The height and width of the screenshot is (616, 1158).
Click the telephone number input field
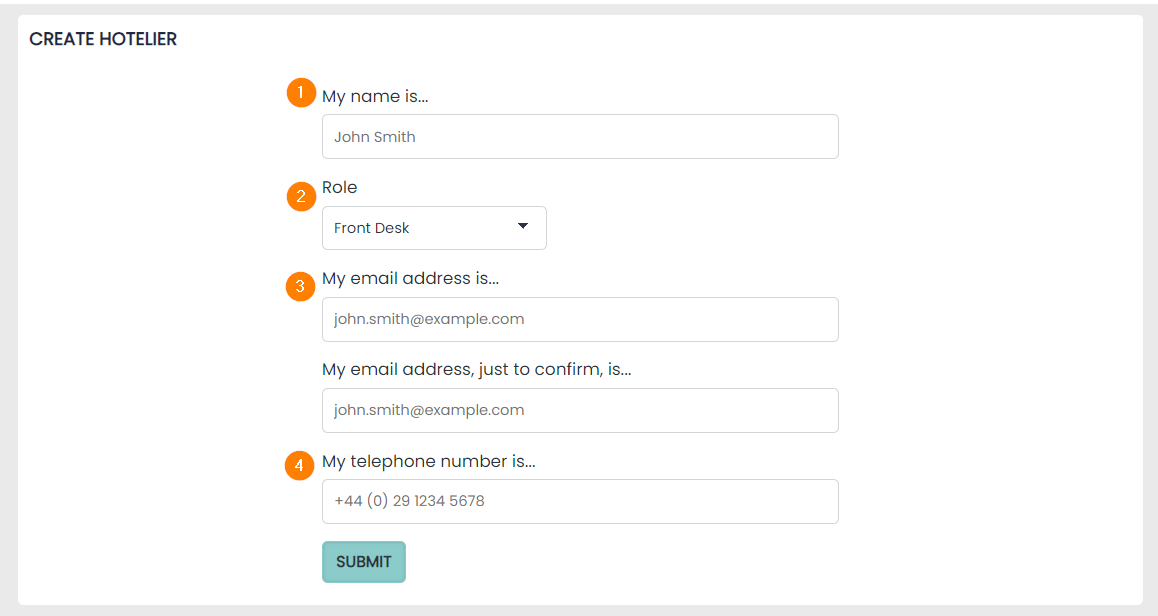pyautogui.click(x=580, y=501)
